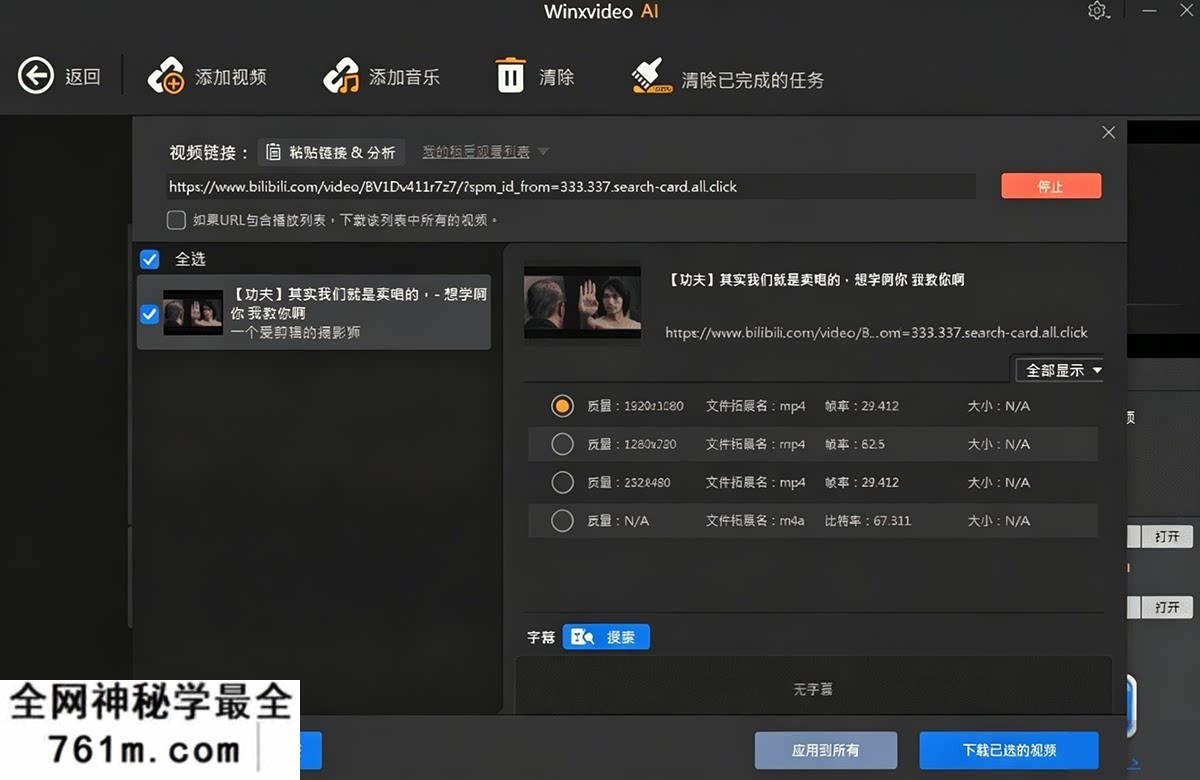Click the 搜索 subtitle button label
The width and height of the screenshot is (1200, 780).
point(621,637)
